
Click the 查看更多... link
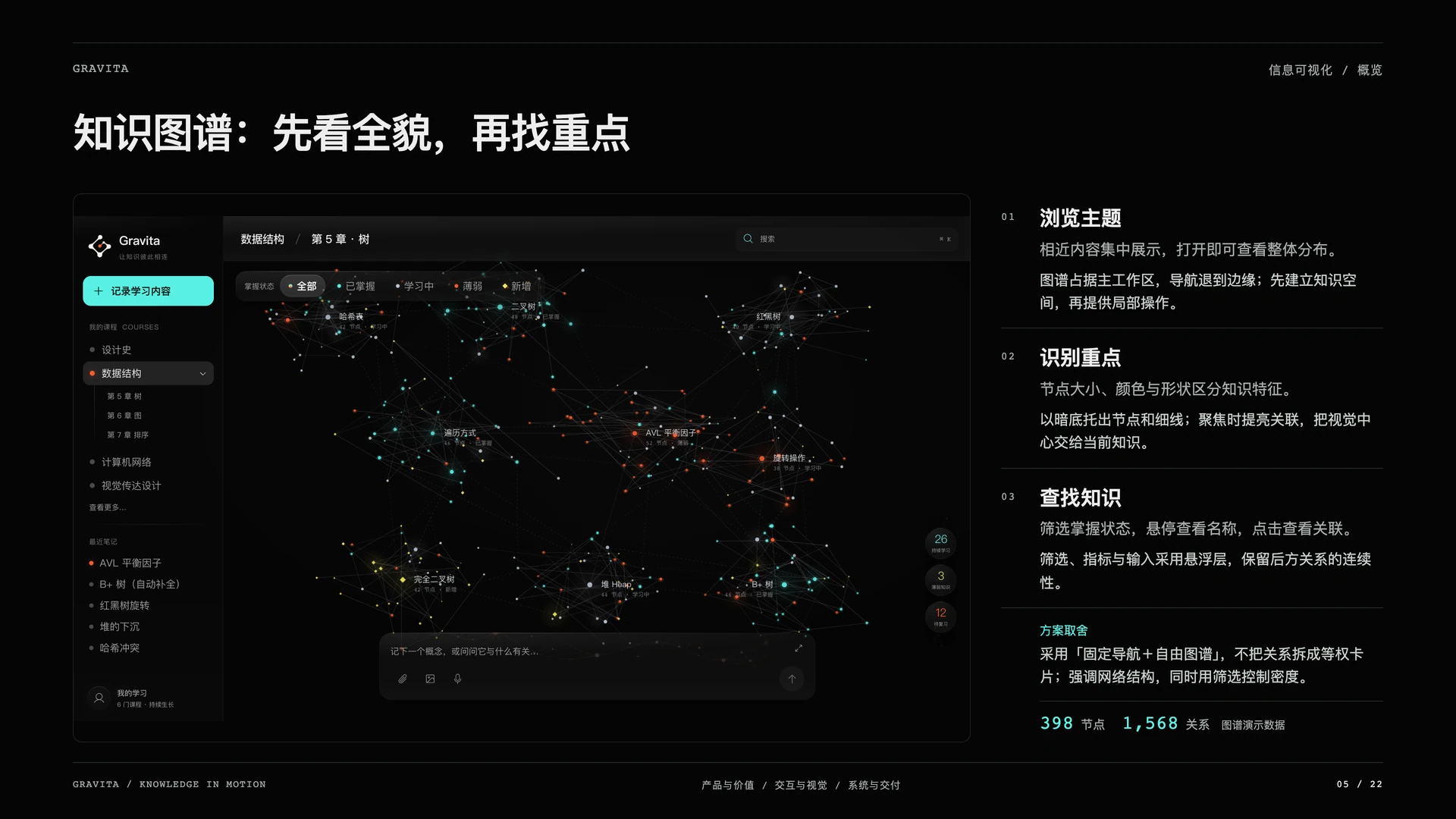click(107, 507)
